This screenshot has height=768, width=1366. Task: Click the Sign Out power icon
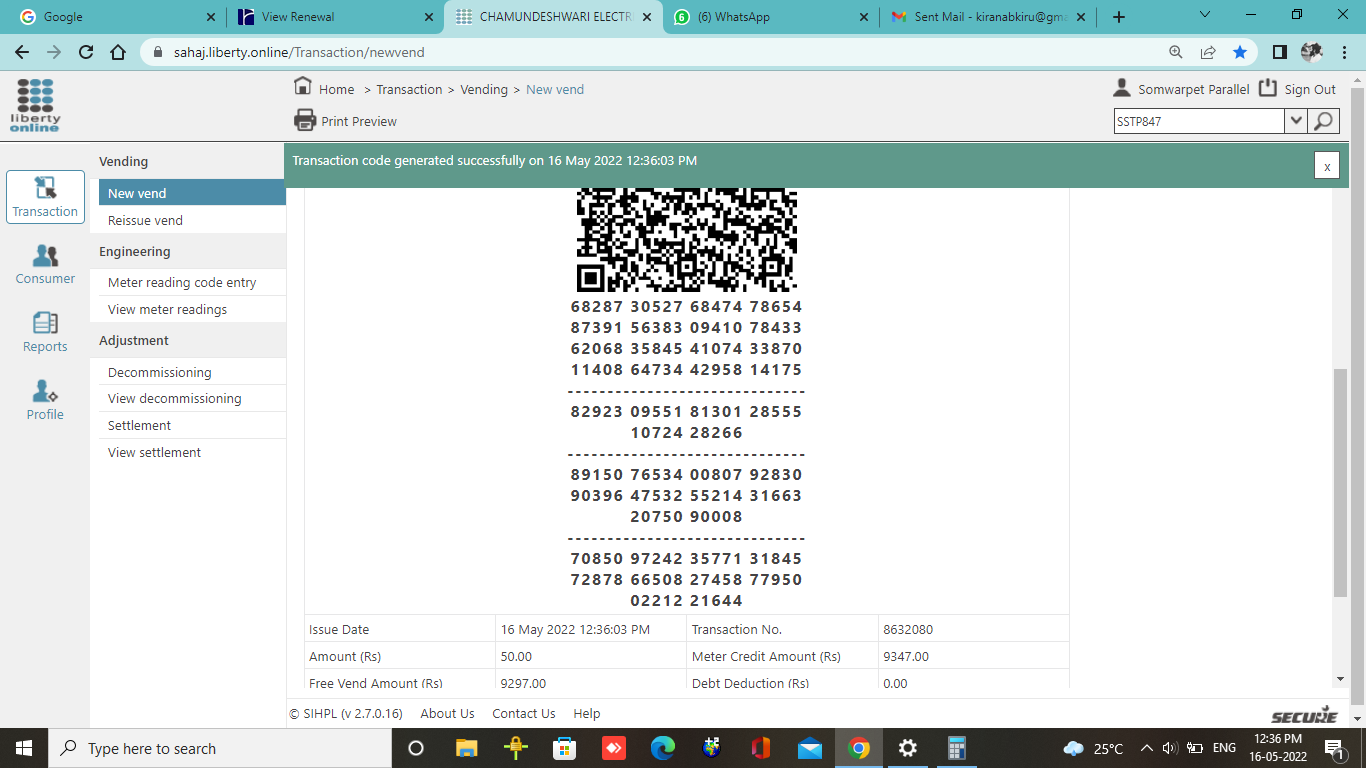[1268, 88]
